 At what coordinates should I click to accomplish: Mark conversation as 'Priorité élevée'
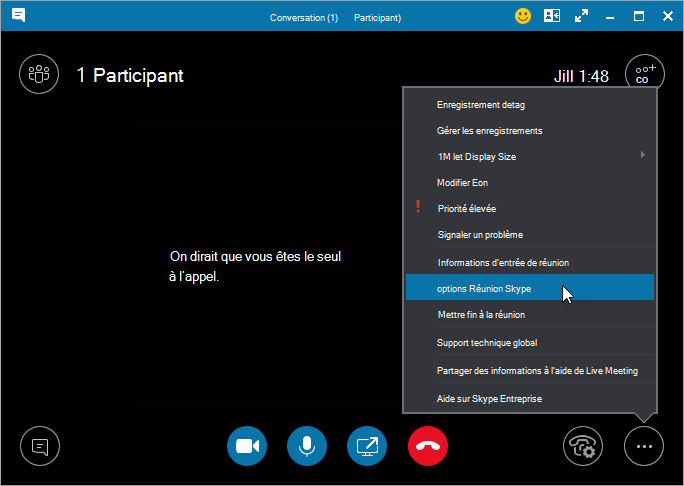pos(530,209)
